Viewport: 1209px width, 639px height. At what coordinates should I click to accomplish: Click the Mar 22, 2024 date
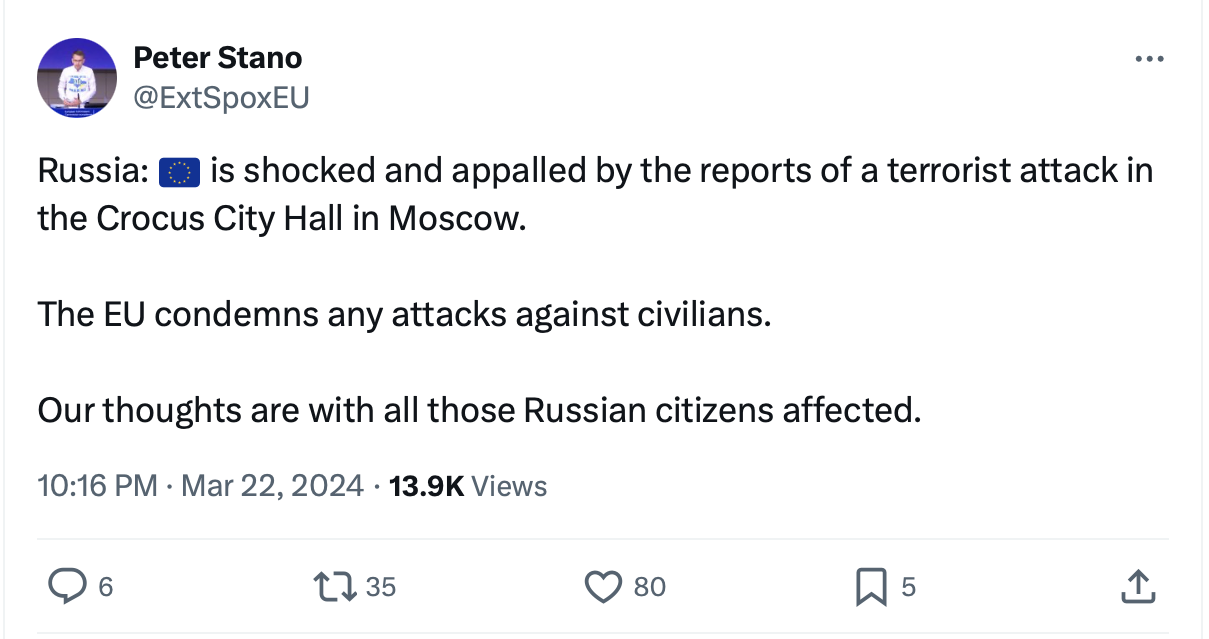click(x=274, y=486)
